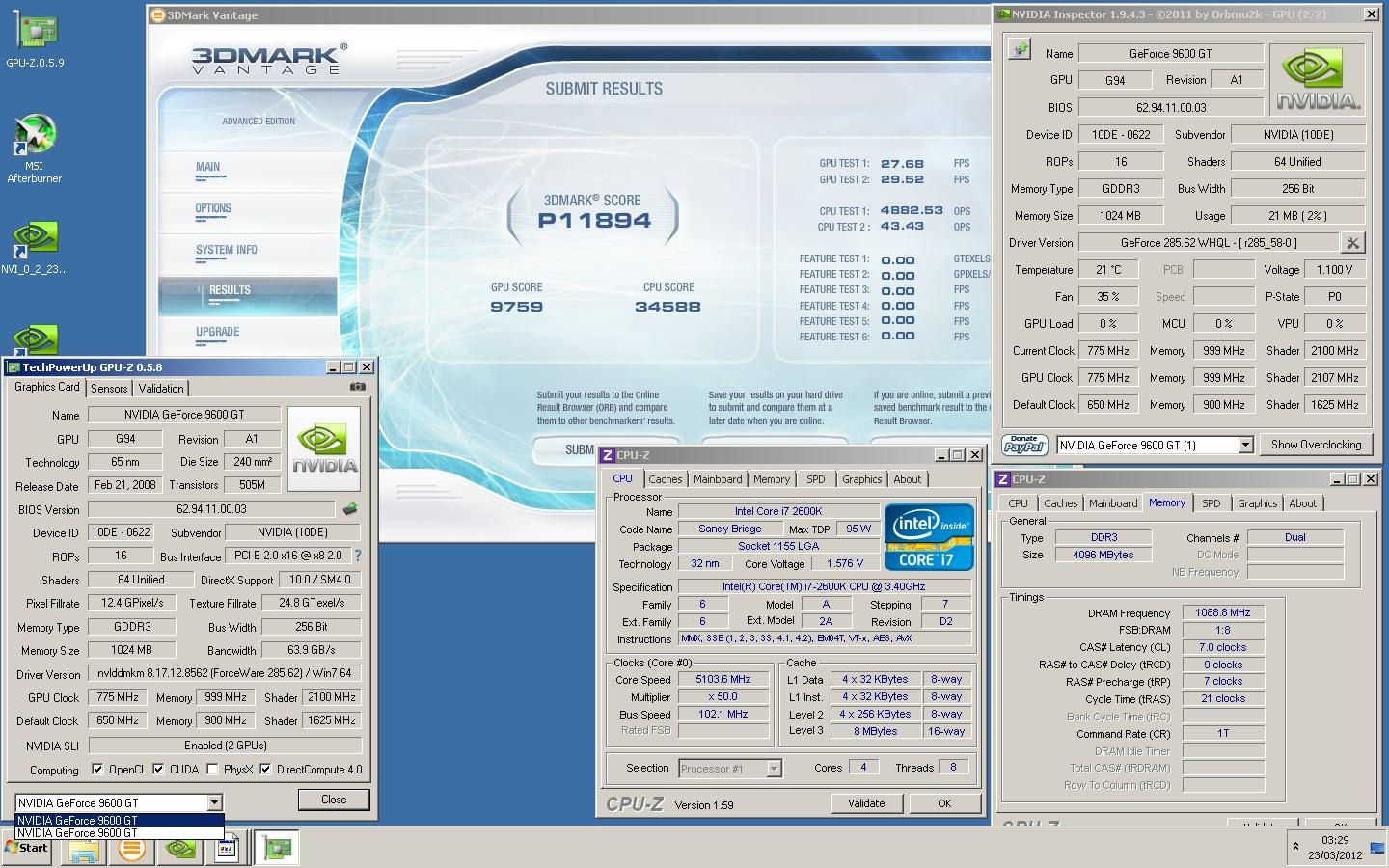Save BIOS with chip icon in GPU-Z
Screen dimensions: 1389x868
(x=350, y=509)
